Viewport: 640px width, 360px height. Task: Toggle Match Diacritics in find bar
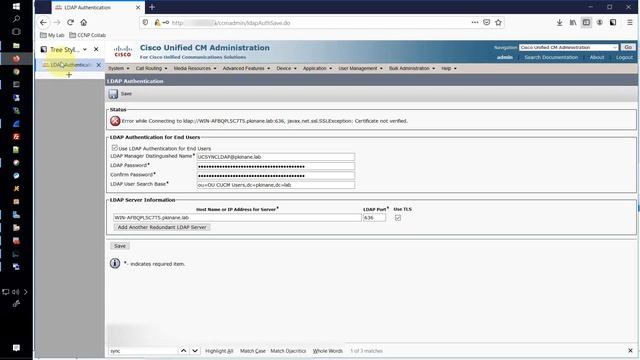288,351
